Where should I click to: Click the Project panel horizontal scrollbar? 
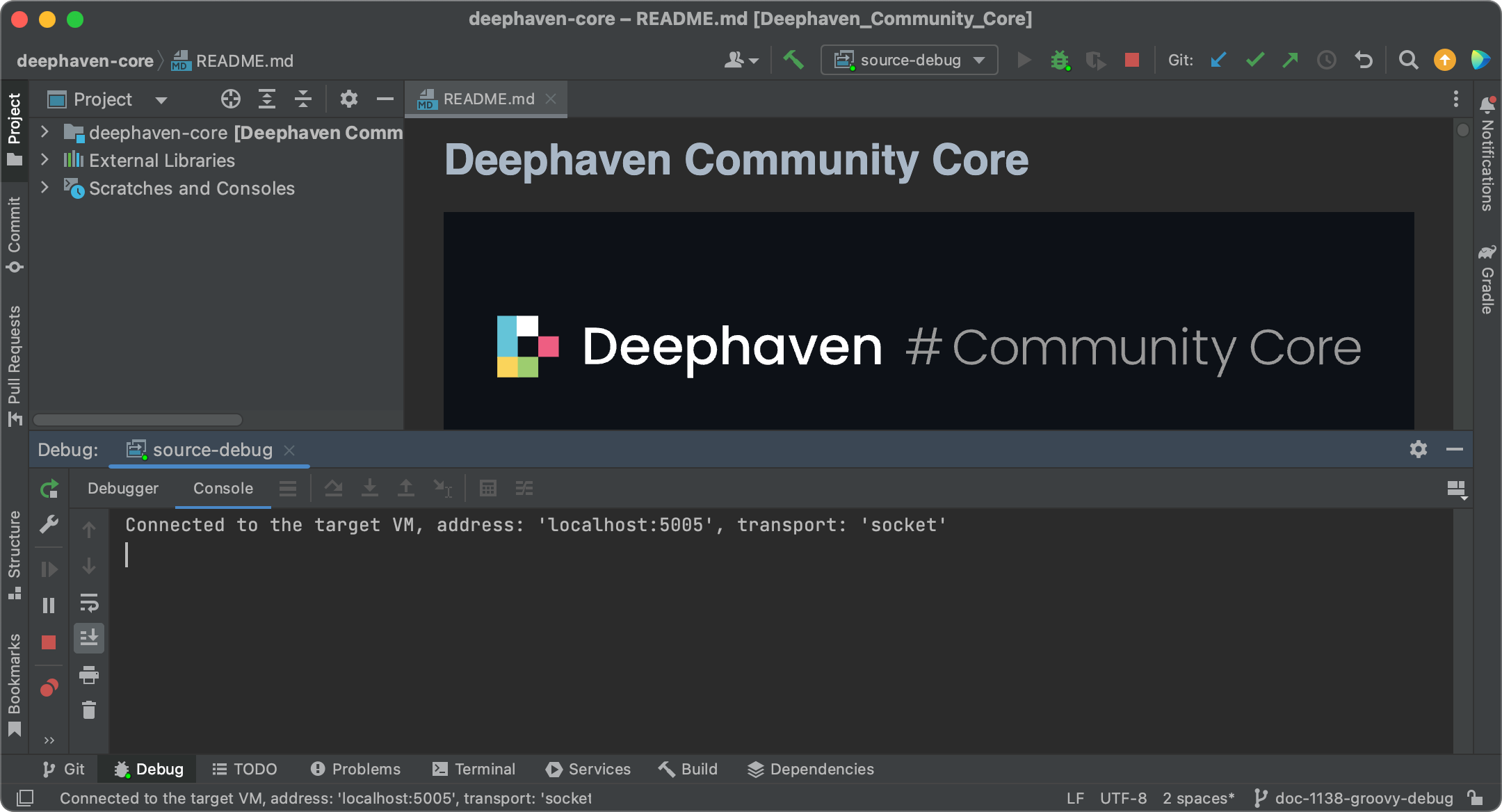tap(138, 419)
